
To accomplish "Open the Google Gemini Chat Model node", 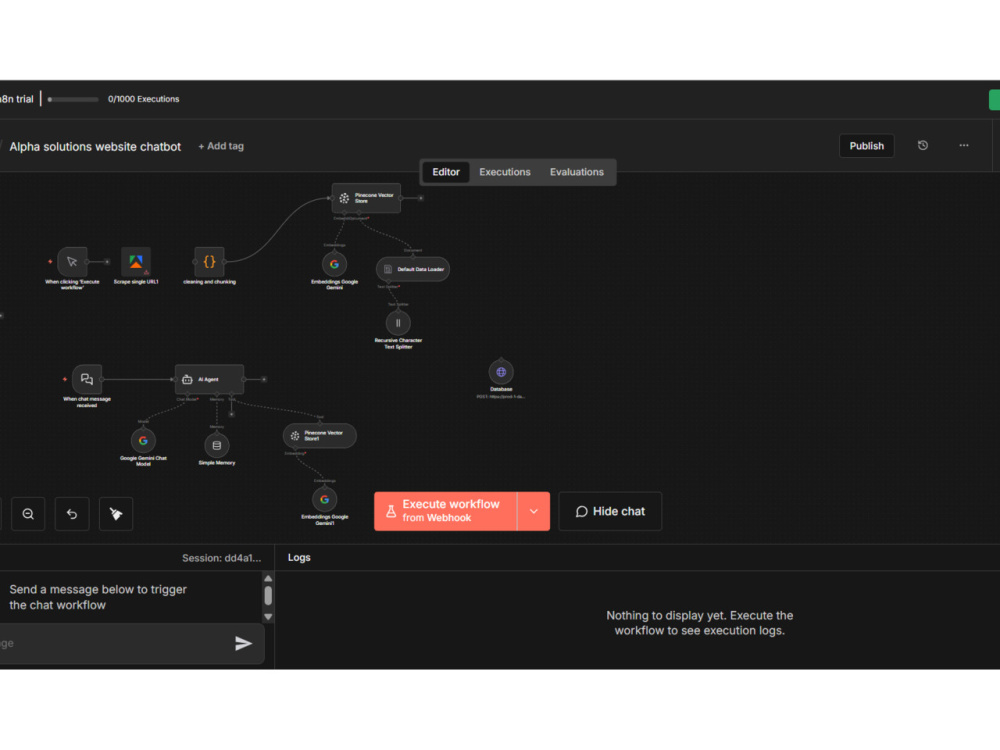I will [143, 441].
